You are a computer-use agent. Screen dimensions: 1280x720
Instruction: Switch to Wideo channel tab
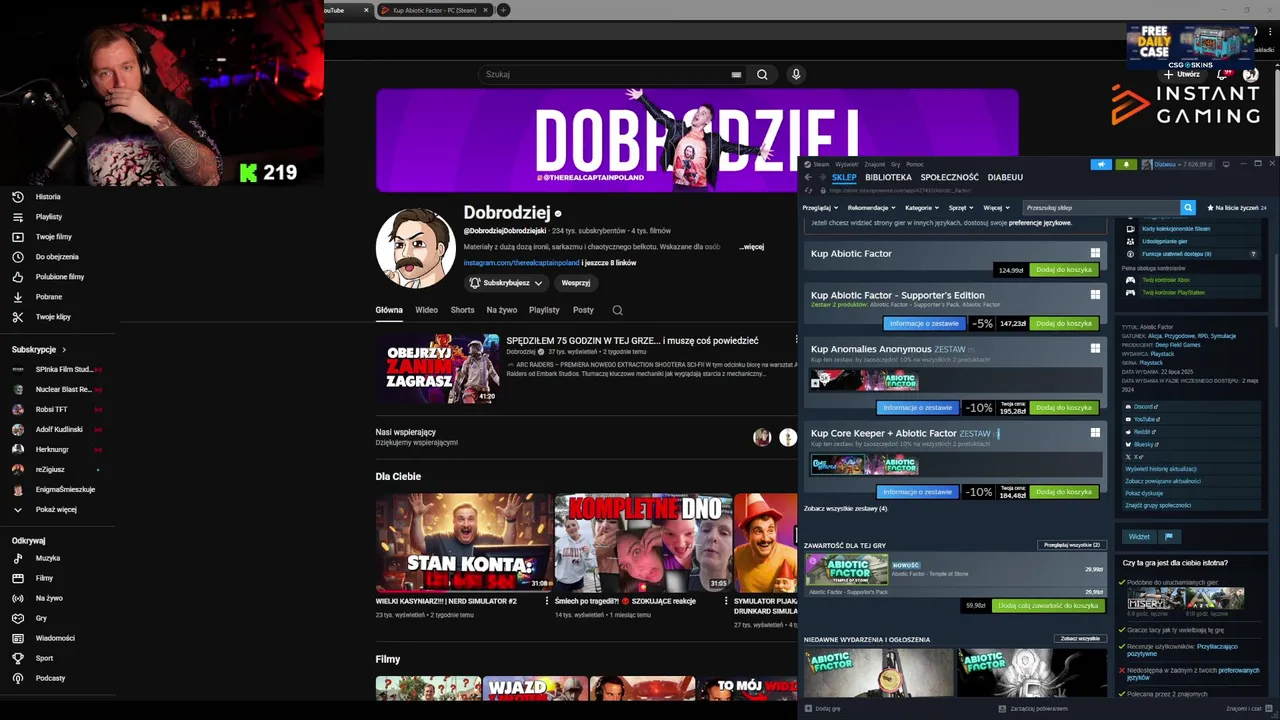(x=427, y=310)
